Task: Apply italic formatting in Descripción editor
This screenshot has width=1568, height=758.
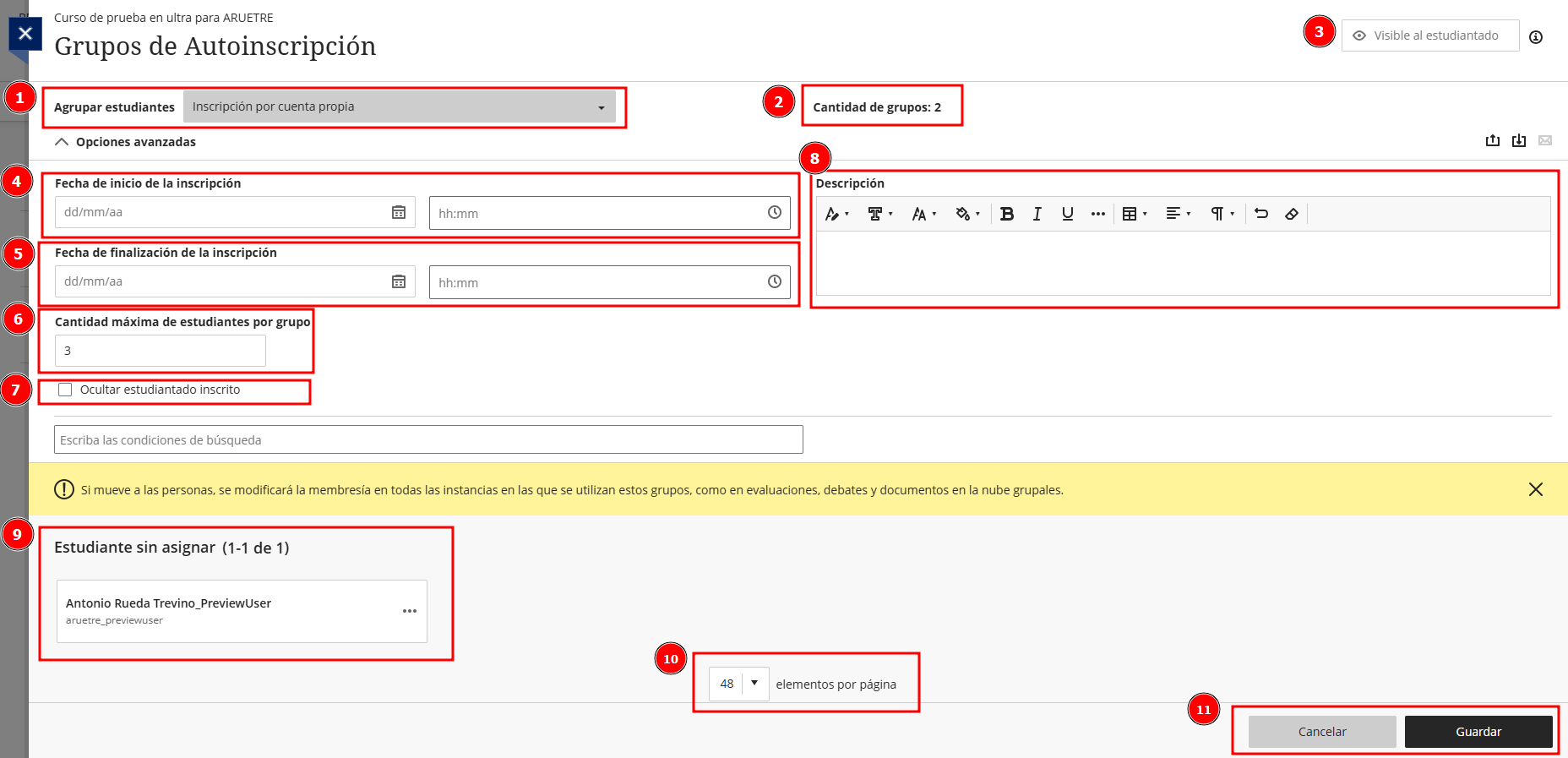Action: 1037,214
